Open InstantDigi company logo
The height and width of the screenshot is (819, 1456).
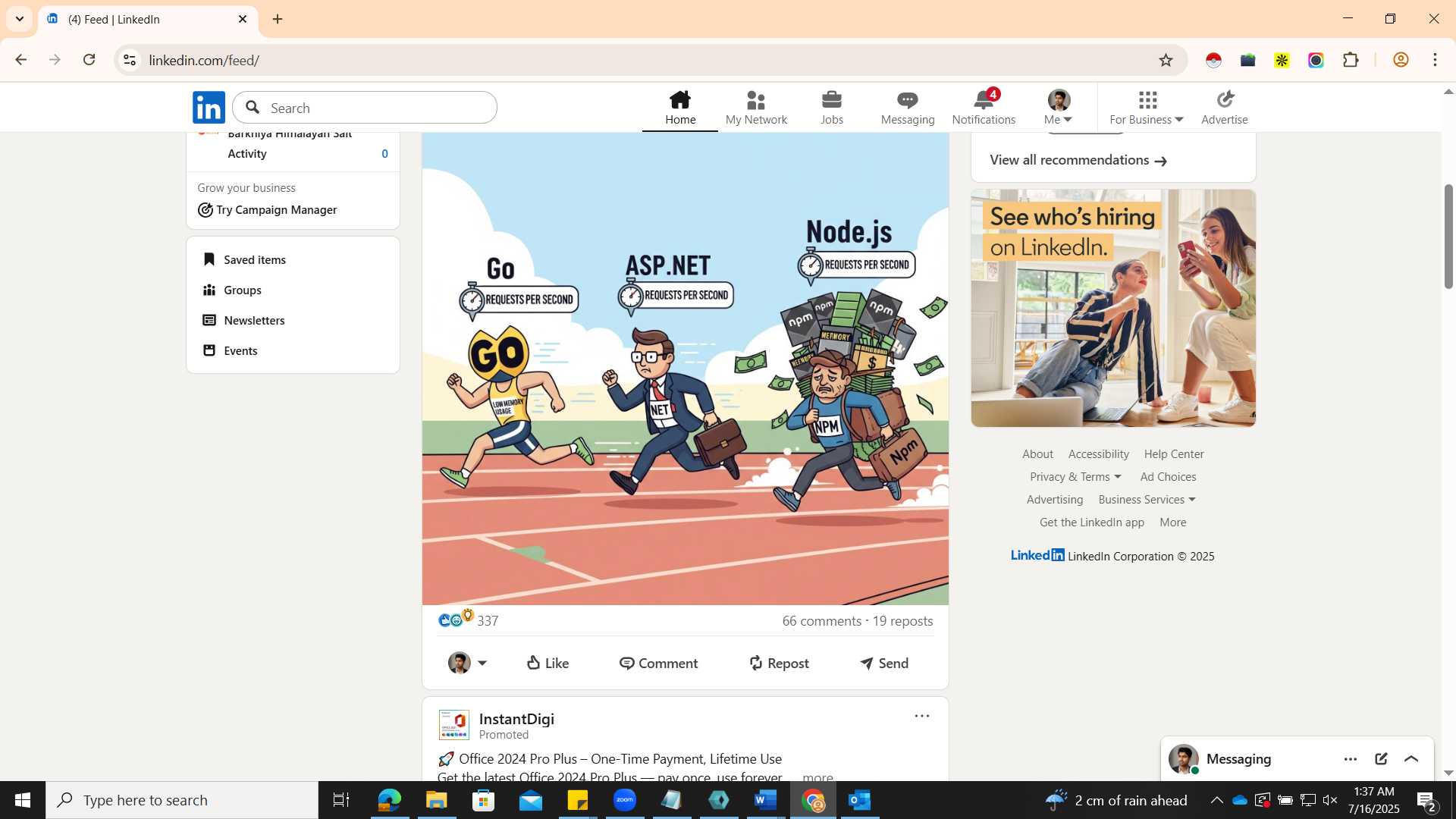tap(453, 725)
